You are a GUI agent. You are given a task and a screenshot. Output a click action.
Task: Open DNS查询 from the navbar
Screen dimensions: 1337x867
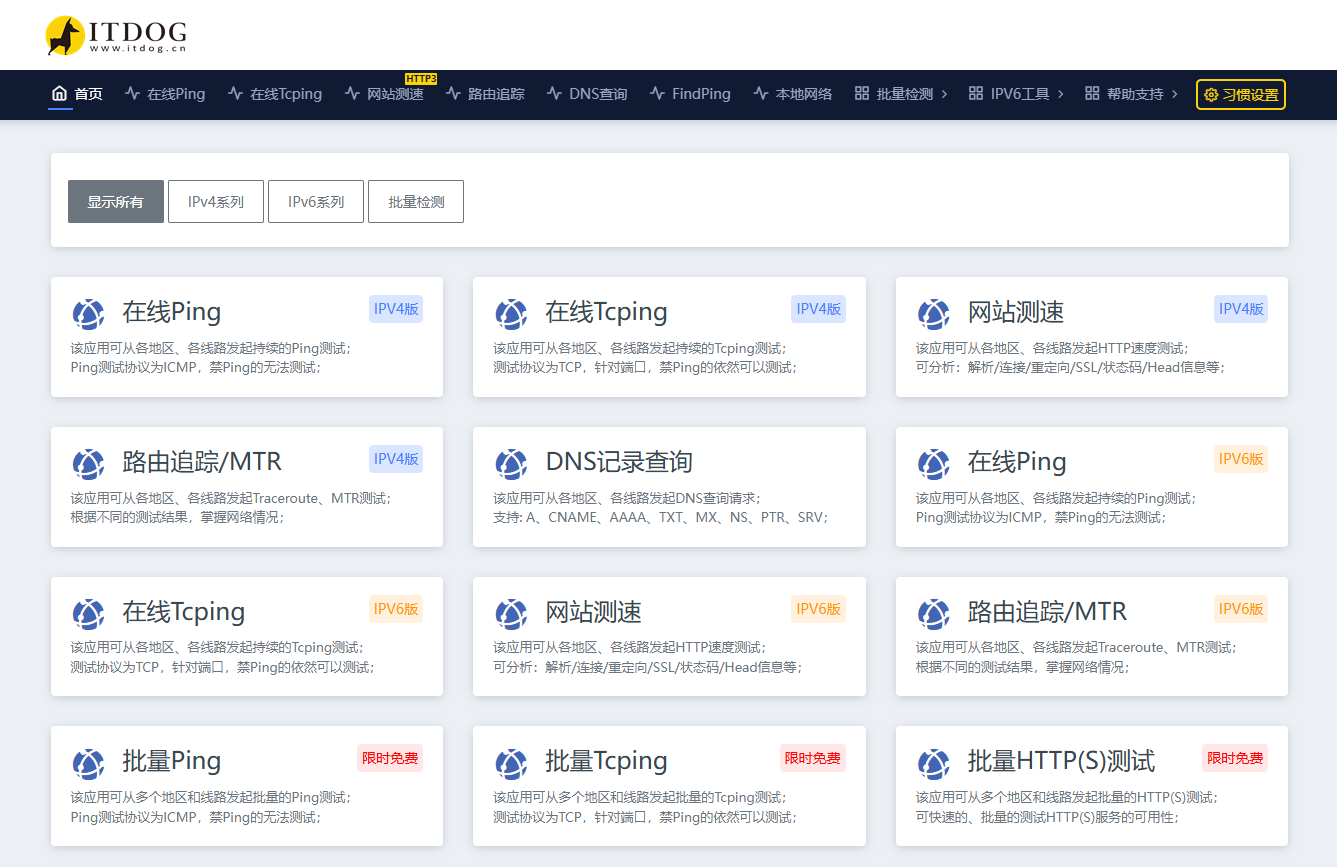pos(587,94)
